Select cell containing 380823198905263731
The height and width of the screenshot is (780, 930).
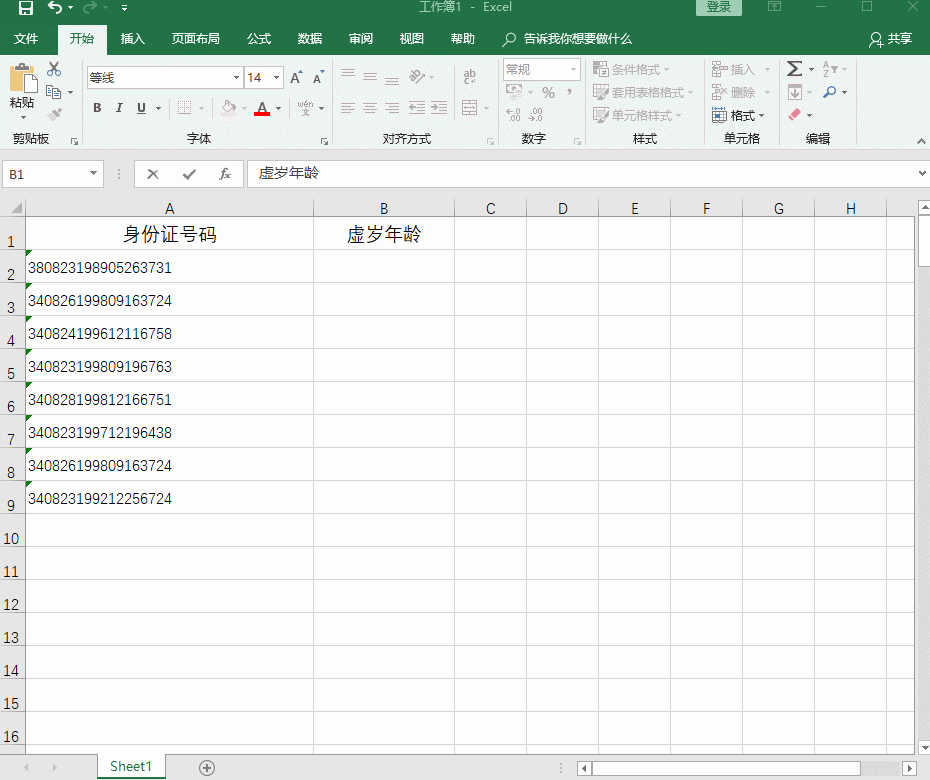point(170,266)
